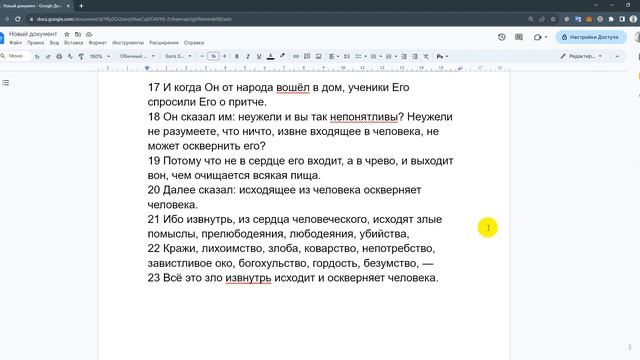The width and height of the screenshot is (640, 360).
Task: Click the Настройки Доступа share button
Action: pyautogui.click(x=591, y=37)
